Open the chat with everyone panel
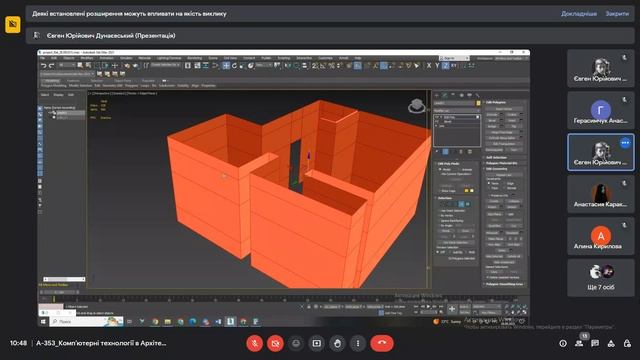Image resolution: width=640 pixels, height=360 pixels. tap(595, 343)
